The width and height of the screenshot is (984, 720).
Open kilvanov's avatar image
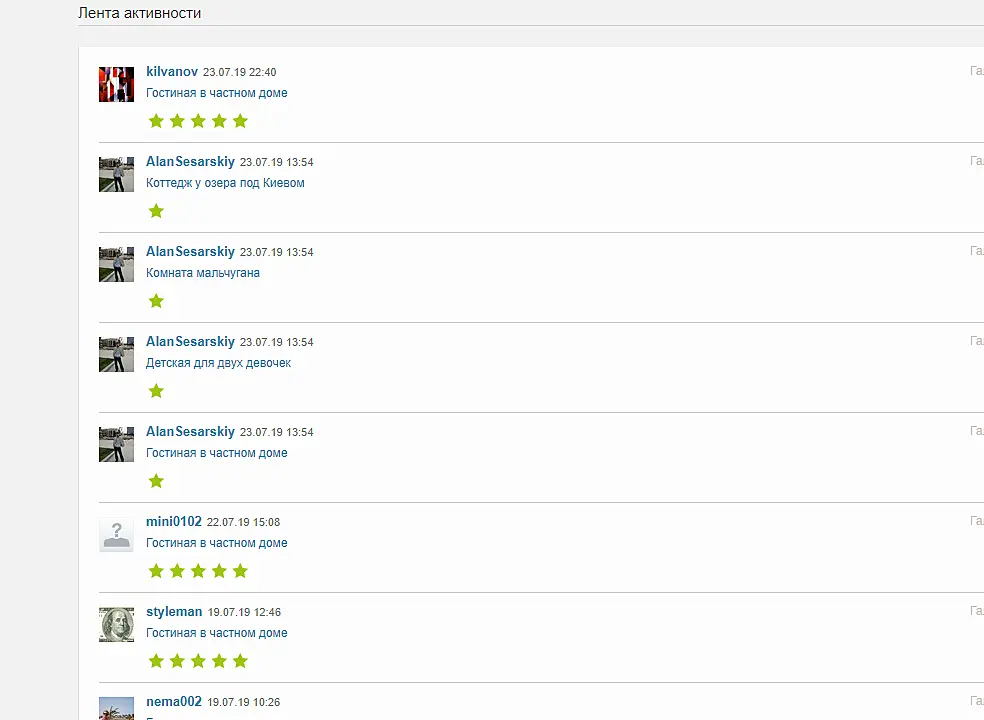(x=116, y=84)
